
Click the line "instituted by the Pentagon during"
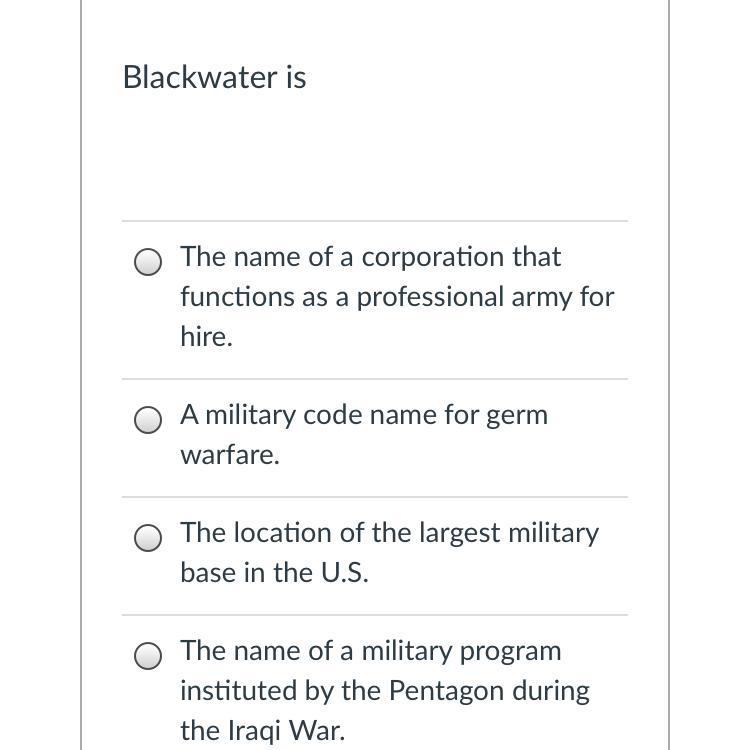[385, 691]
